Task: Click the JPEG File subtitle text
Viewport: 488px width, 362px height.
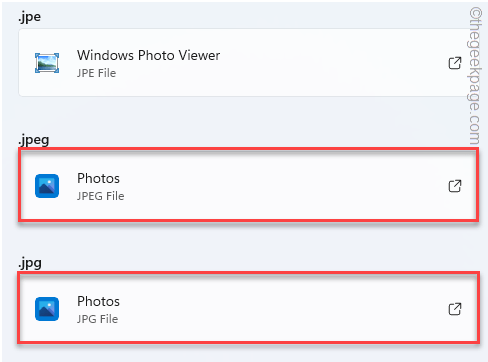Action: click(100, 196)
